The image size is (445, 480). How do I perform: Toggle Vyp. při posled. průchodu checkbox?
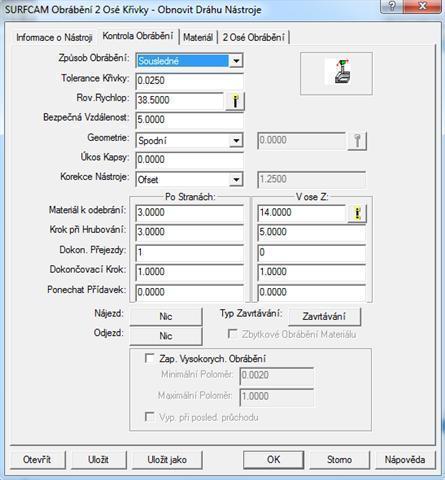tap(149, 417)
